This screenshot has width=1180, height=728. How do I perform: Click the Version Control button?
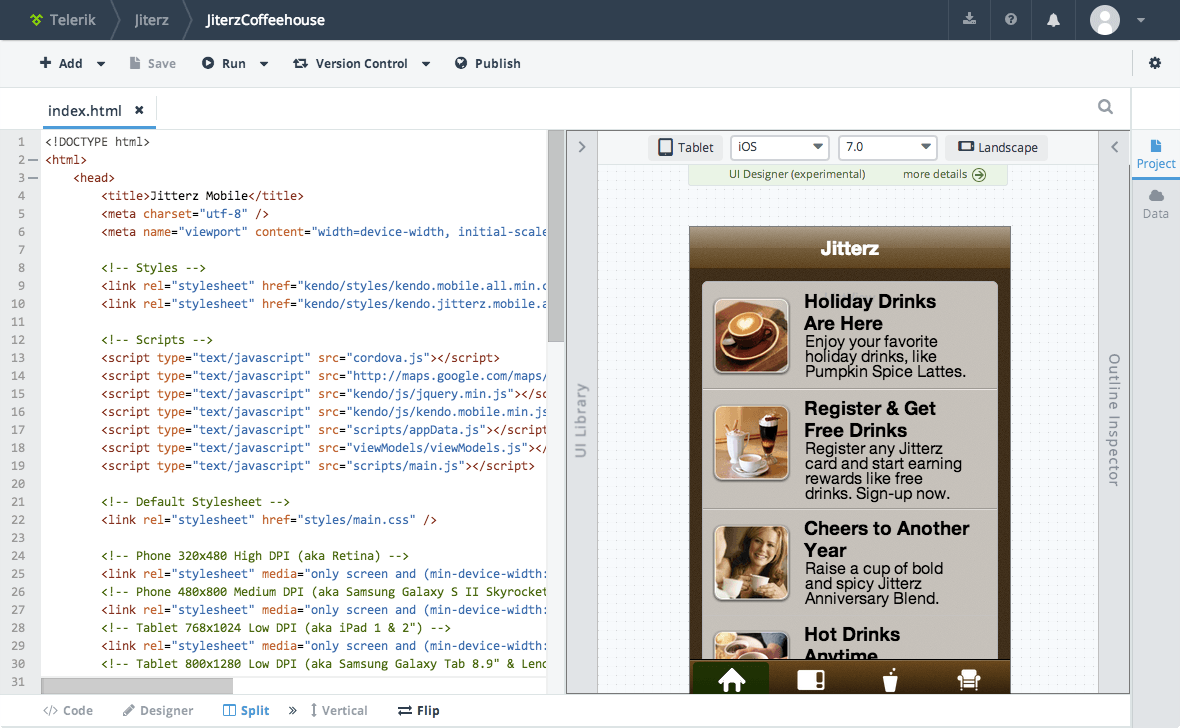351,63
